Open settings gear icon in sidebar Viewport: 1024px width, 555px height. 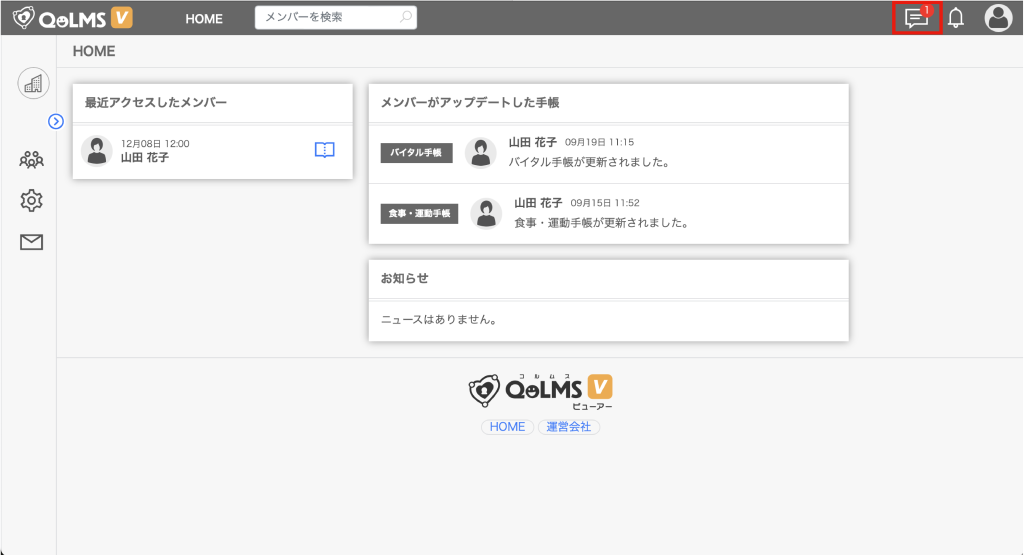(32, 201)
